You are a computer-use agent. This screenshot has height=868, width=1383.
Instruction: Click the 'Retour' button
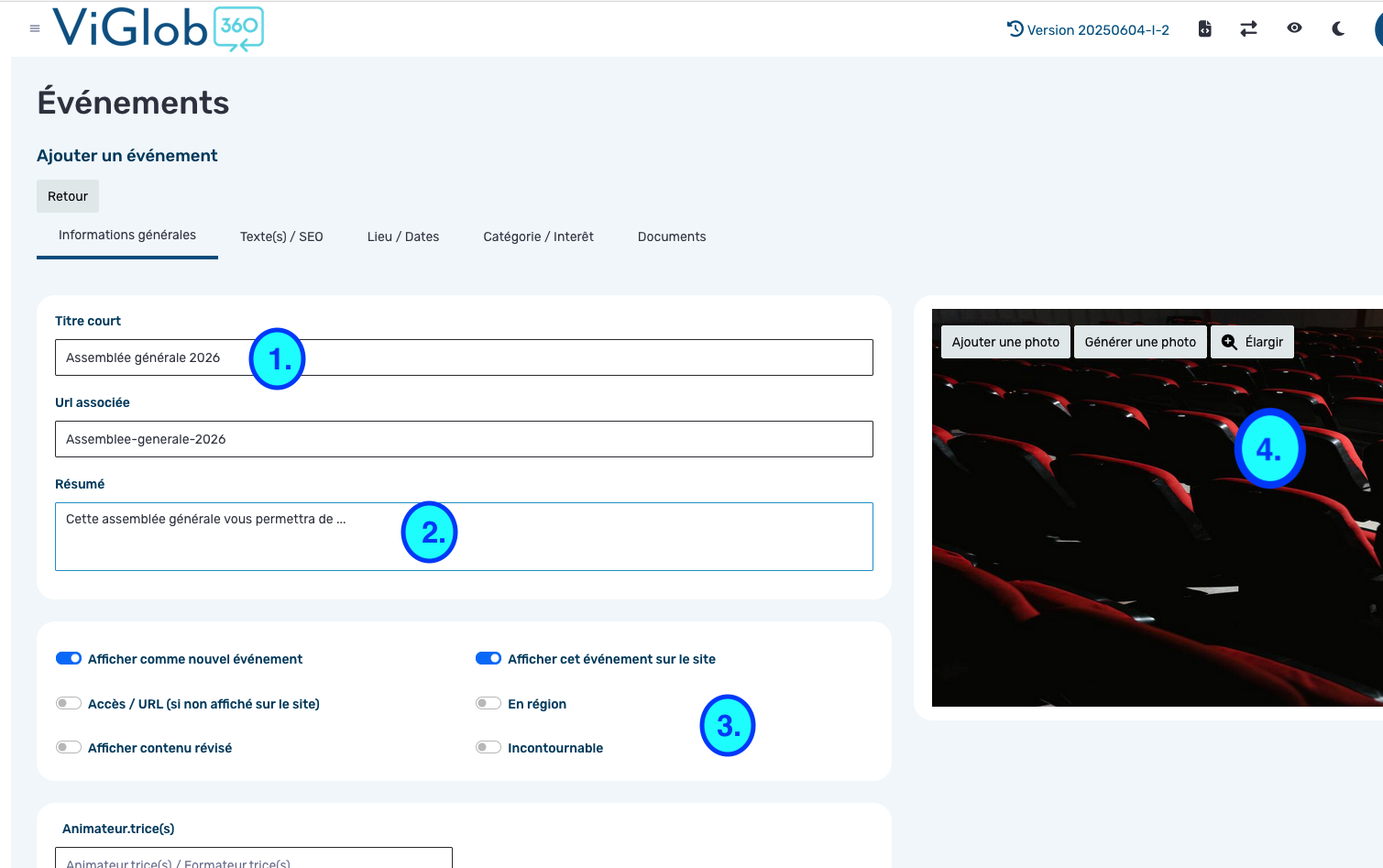68,196
